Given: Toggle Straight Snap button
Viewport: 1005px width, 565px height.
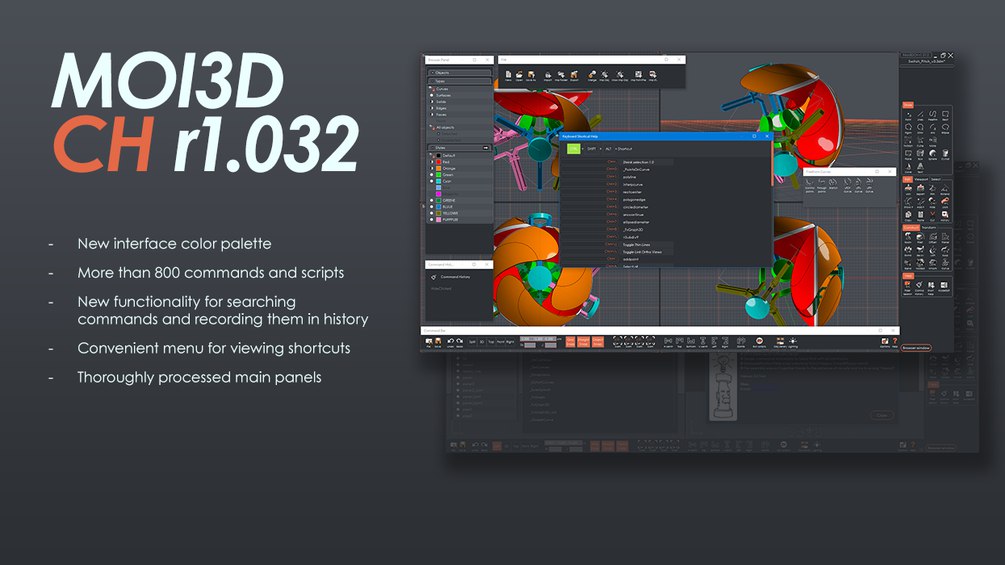Looking at the screenshot, I should tap(583, 342).
